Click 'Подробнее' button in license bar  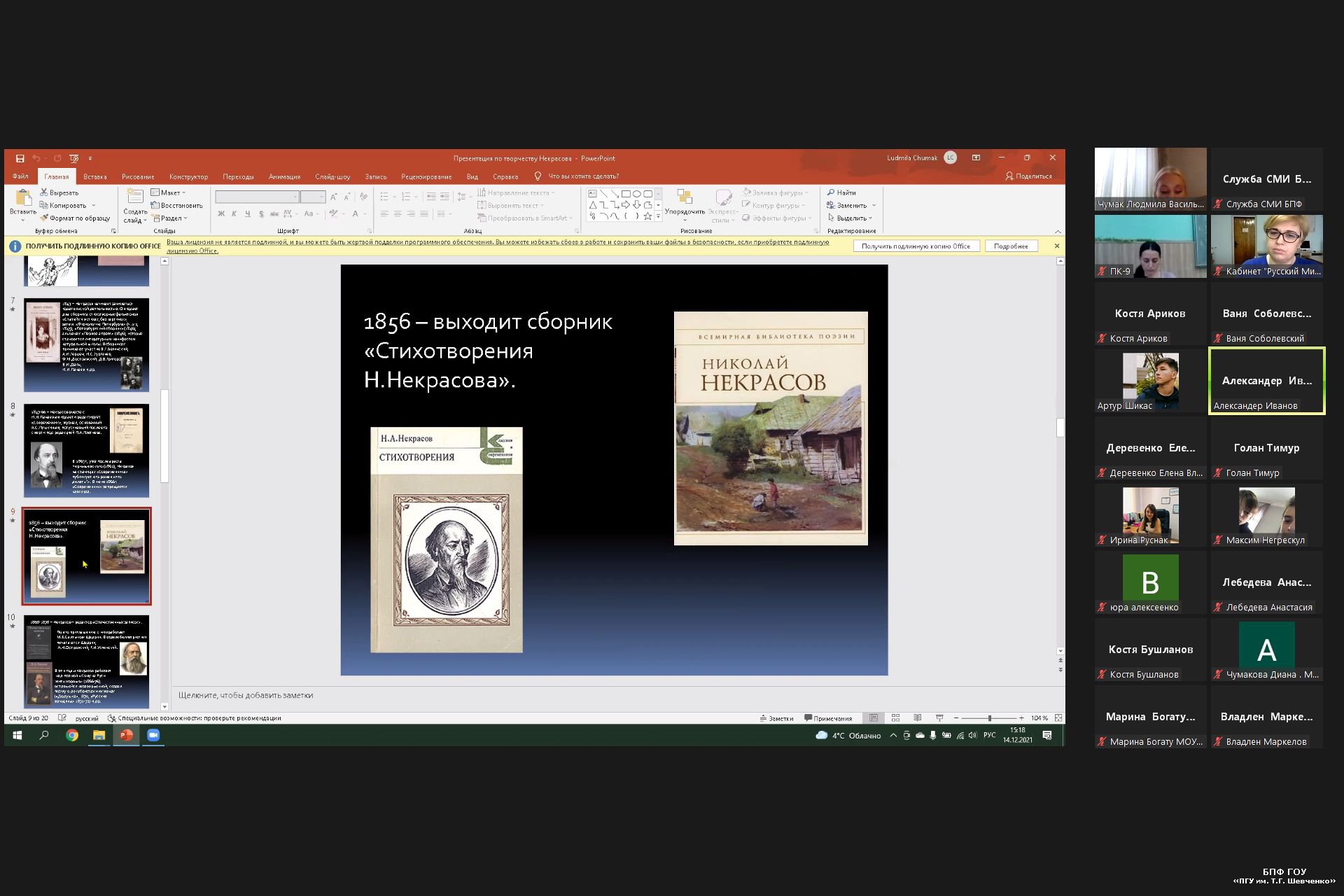(x=1011, y=246)
